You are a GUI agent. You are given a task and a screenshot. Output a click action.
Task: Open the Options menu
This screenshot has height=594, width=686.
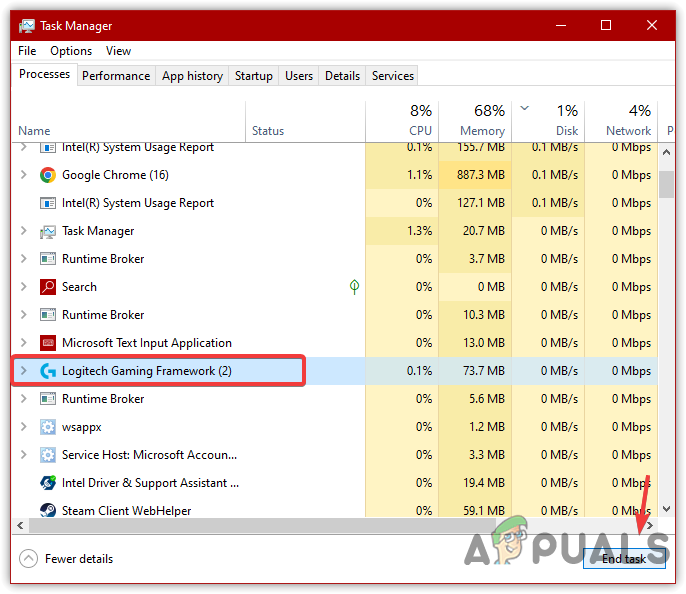[x=71, y=51]
